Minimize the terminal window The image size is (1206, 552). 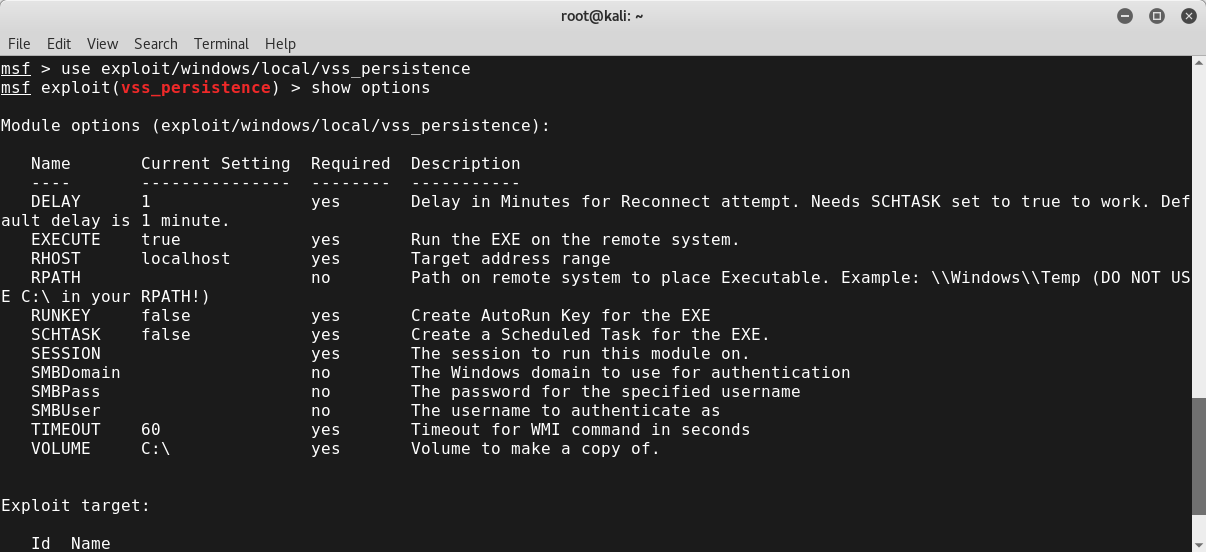click(x=1127, y=16)
